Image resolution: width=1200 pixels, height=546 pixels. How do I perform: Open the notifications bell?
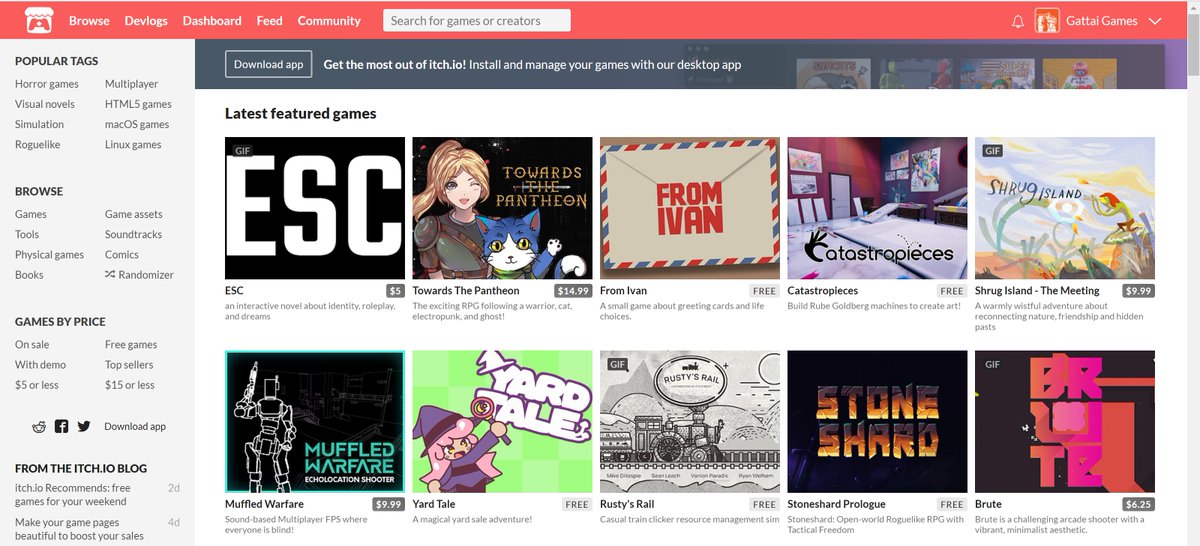[1018, 21]
